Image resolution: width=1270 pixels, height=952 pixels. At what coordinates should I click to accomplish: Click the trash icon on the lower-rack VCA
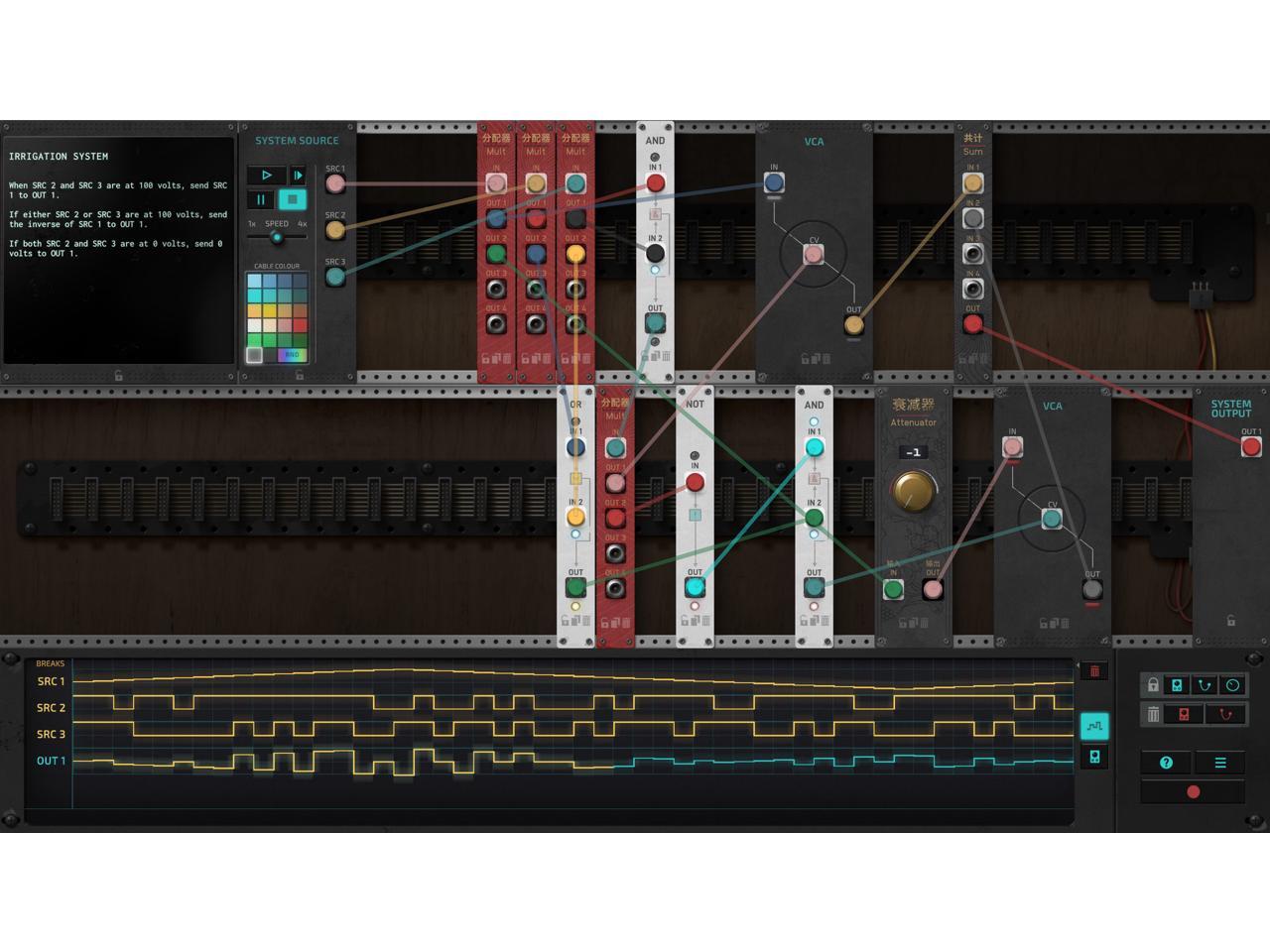(1065, 623)
